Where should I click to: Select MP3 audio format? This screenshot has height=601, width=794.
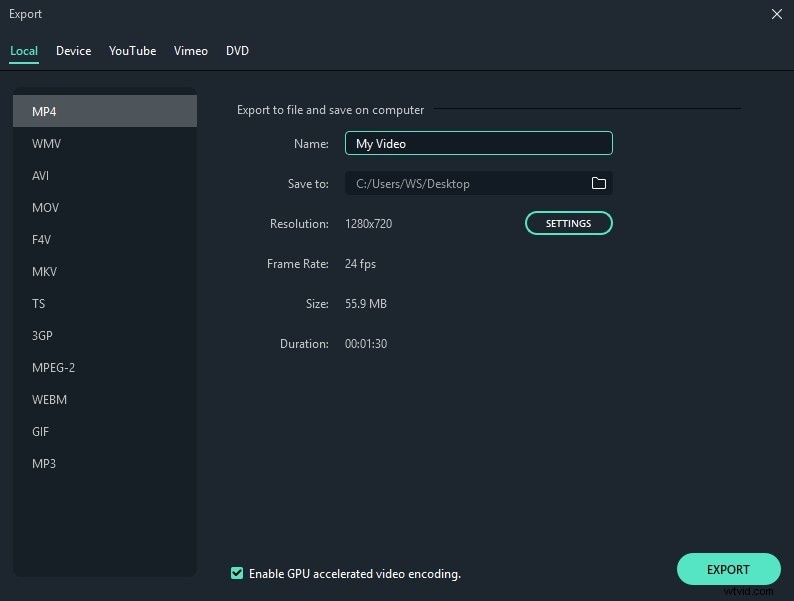(x=105, y=463)
